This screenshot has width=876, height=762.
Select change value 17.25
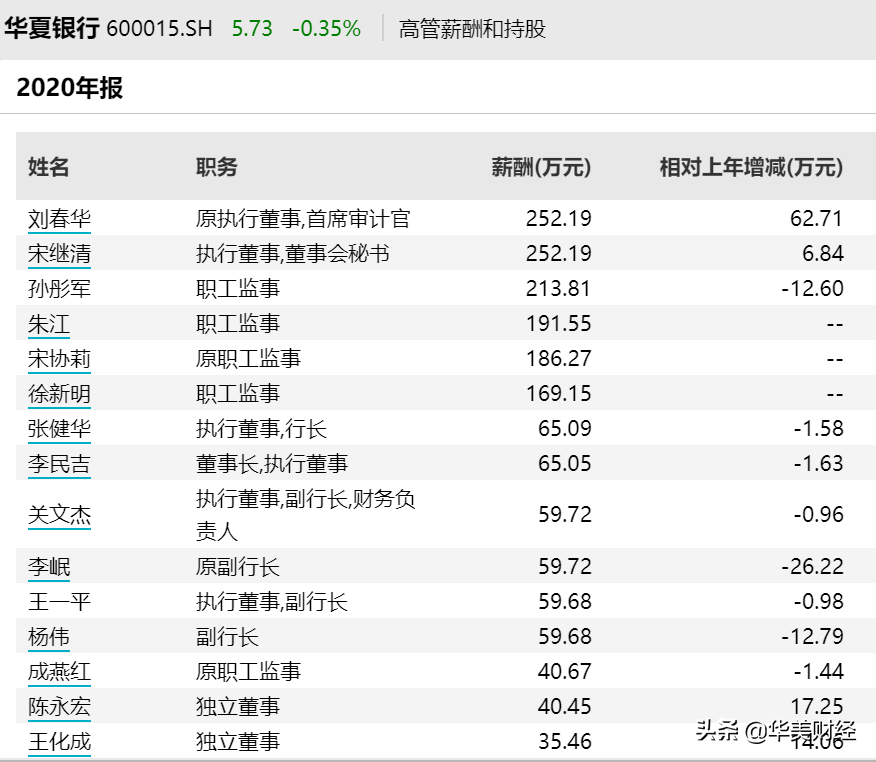[816, 707]
